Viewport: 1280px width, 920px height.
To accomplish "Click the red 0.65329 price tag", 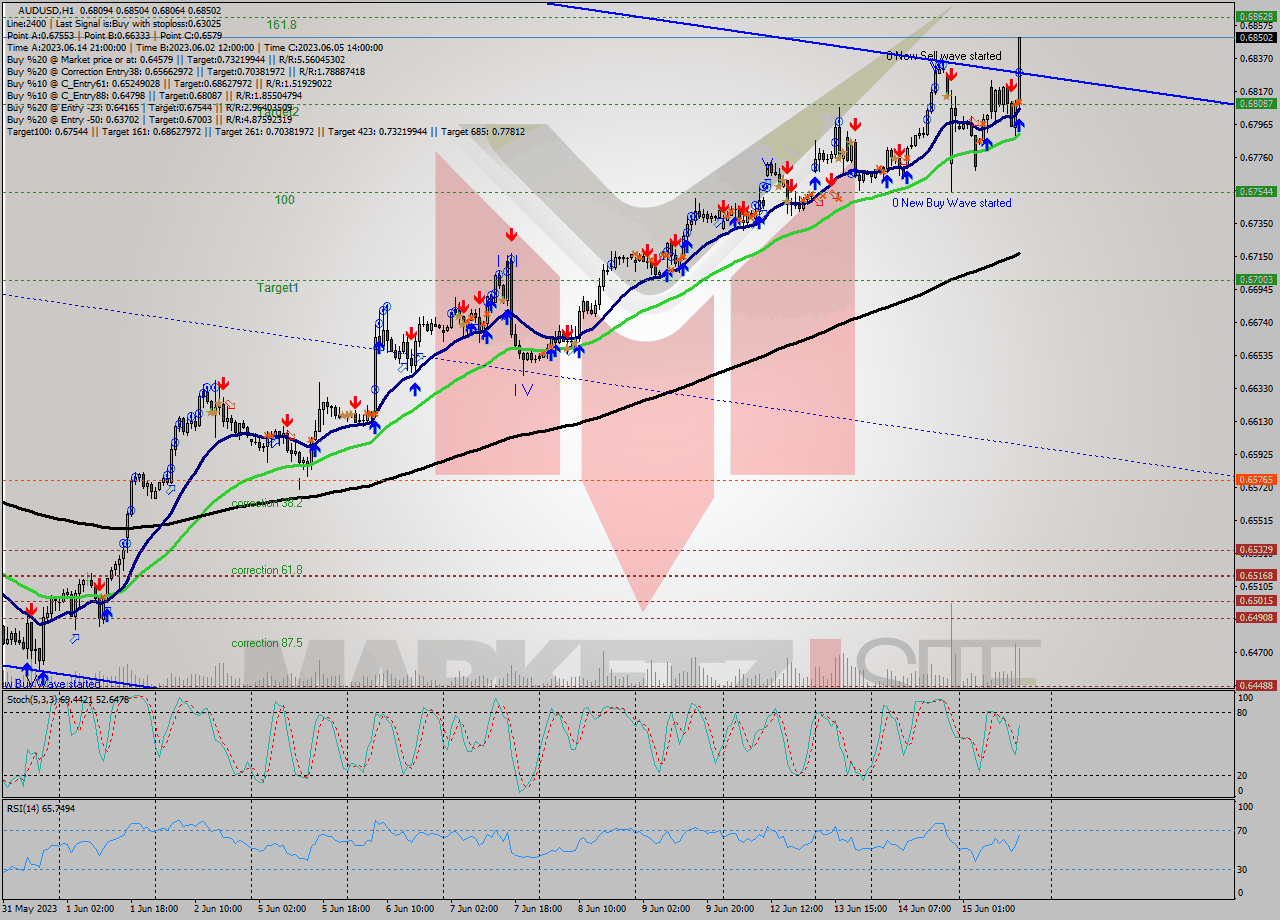I will pos(1256,549).
